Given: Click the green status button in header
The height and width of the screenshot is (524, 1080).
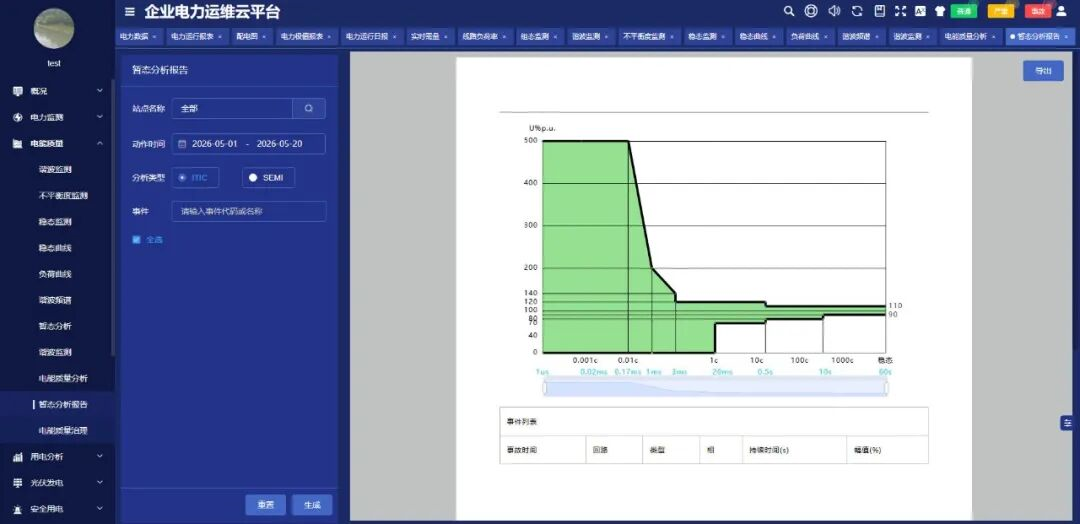Looking at the screenshot, I should coord(964,11).
